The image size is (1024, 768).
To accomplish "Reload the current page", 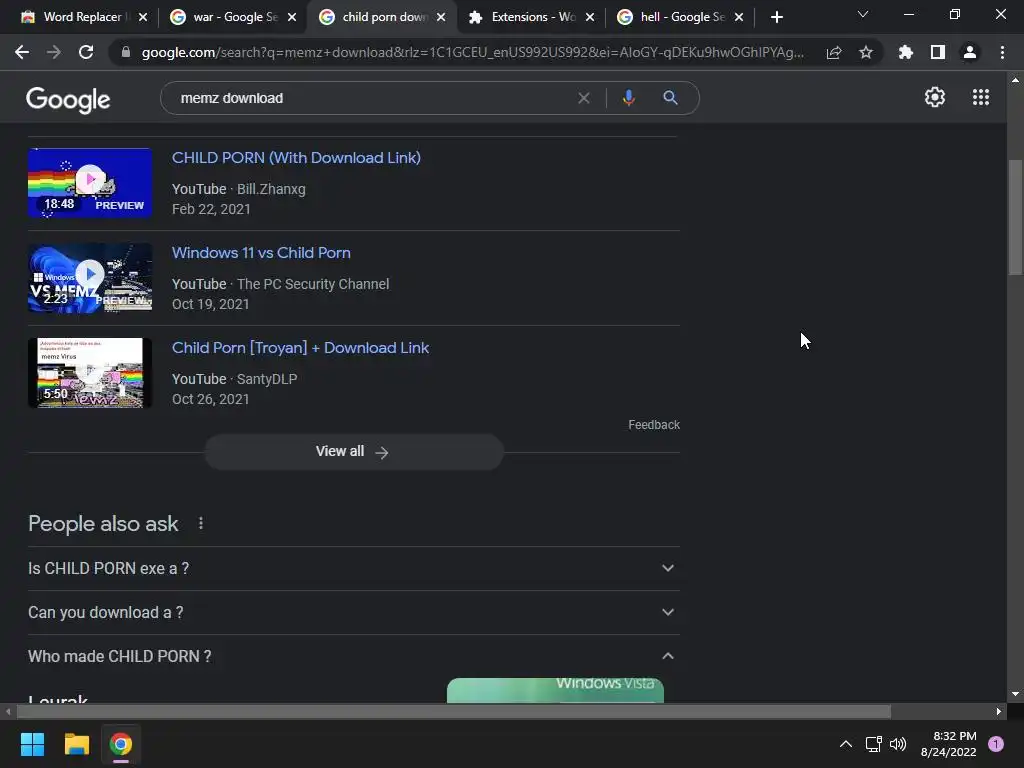I will pyautogui.click(x=86, y=52).
